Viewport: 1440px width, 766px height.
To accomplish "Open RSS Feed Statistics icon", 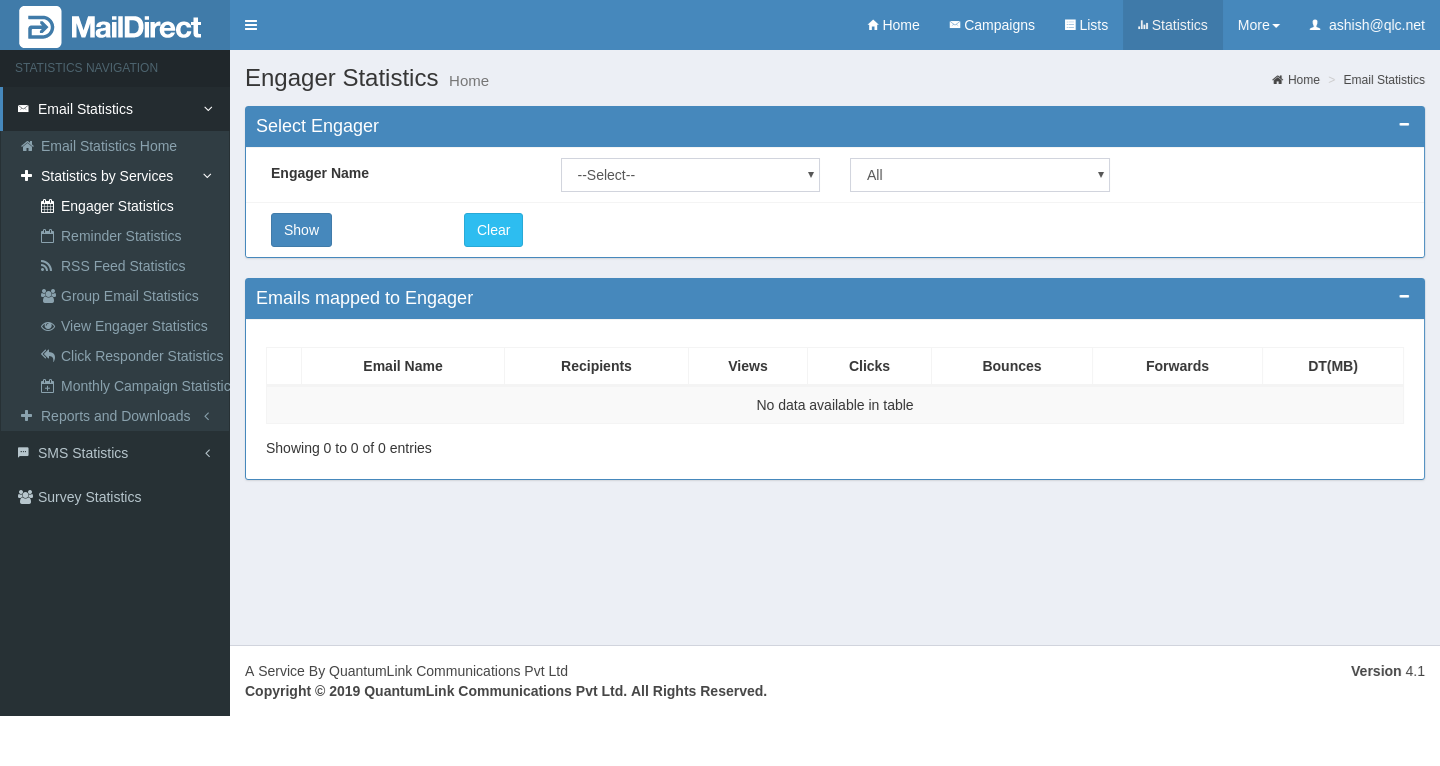I will [x=47, y=266].
